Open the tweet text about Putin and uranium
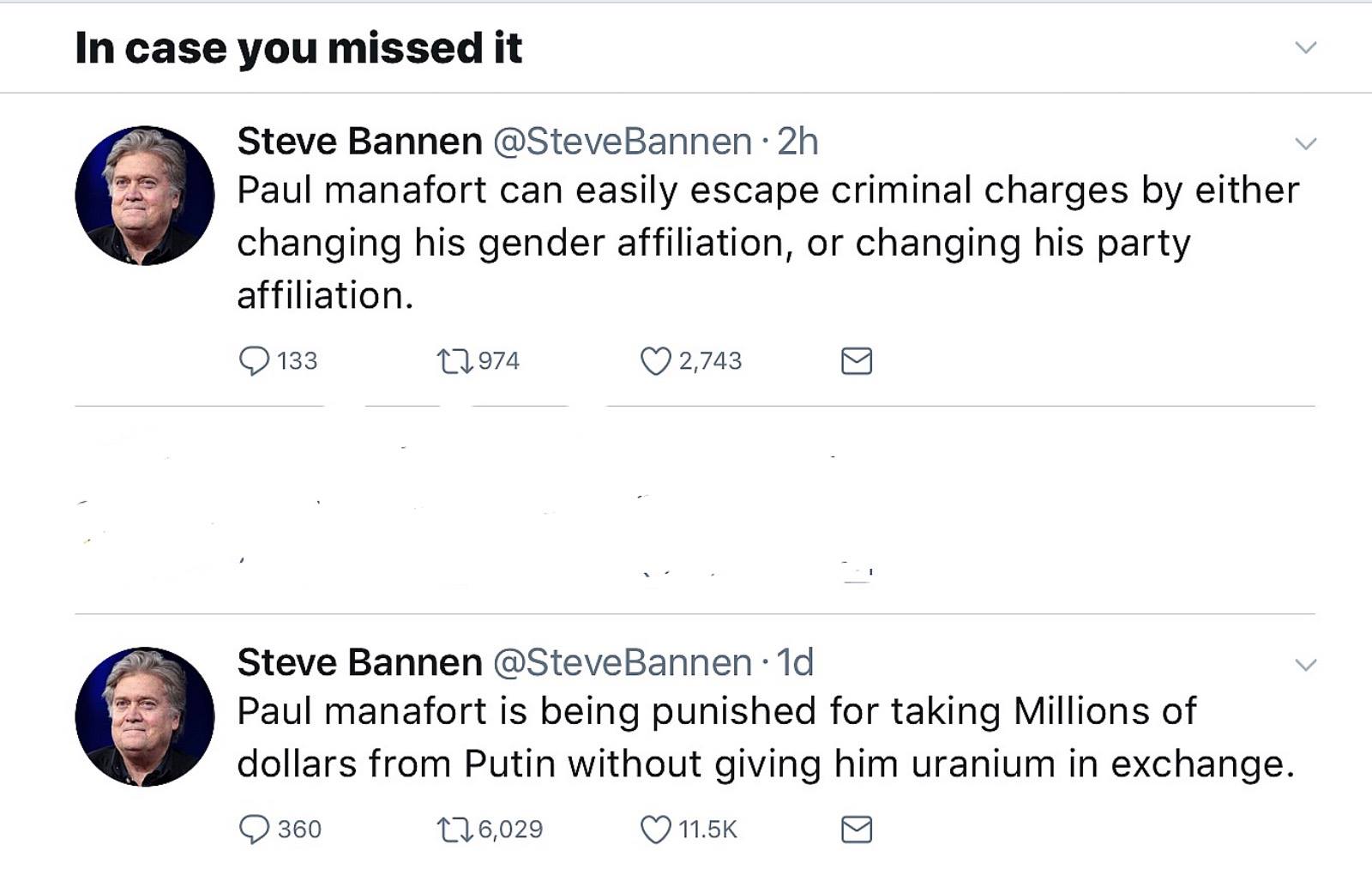The height and width of the screenshot is (869, 1372). click(x=766, y=737)
